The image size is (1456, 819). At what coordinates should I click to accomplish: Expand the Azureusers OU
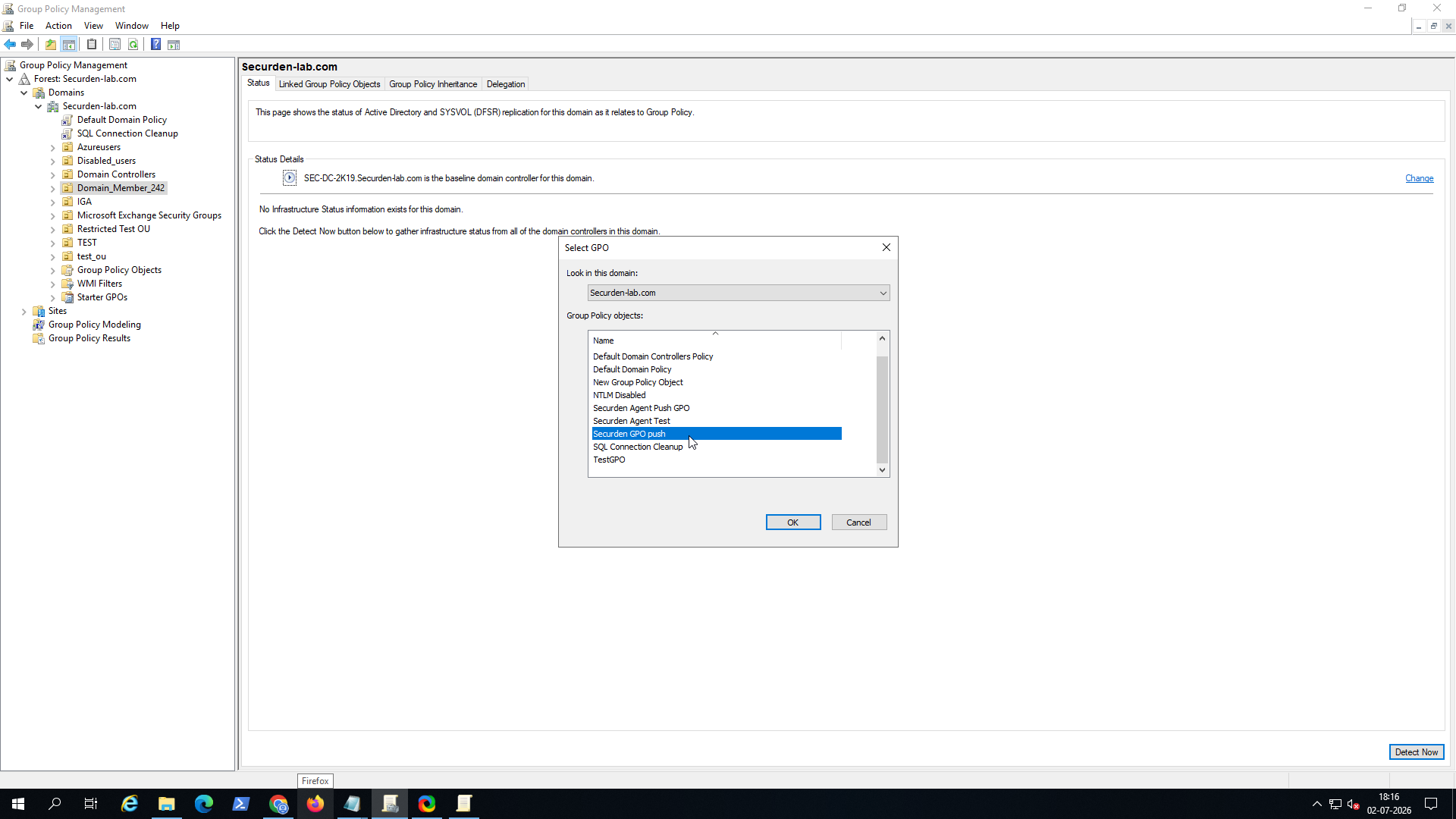(x=52, y=148)
